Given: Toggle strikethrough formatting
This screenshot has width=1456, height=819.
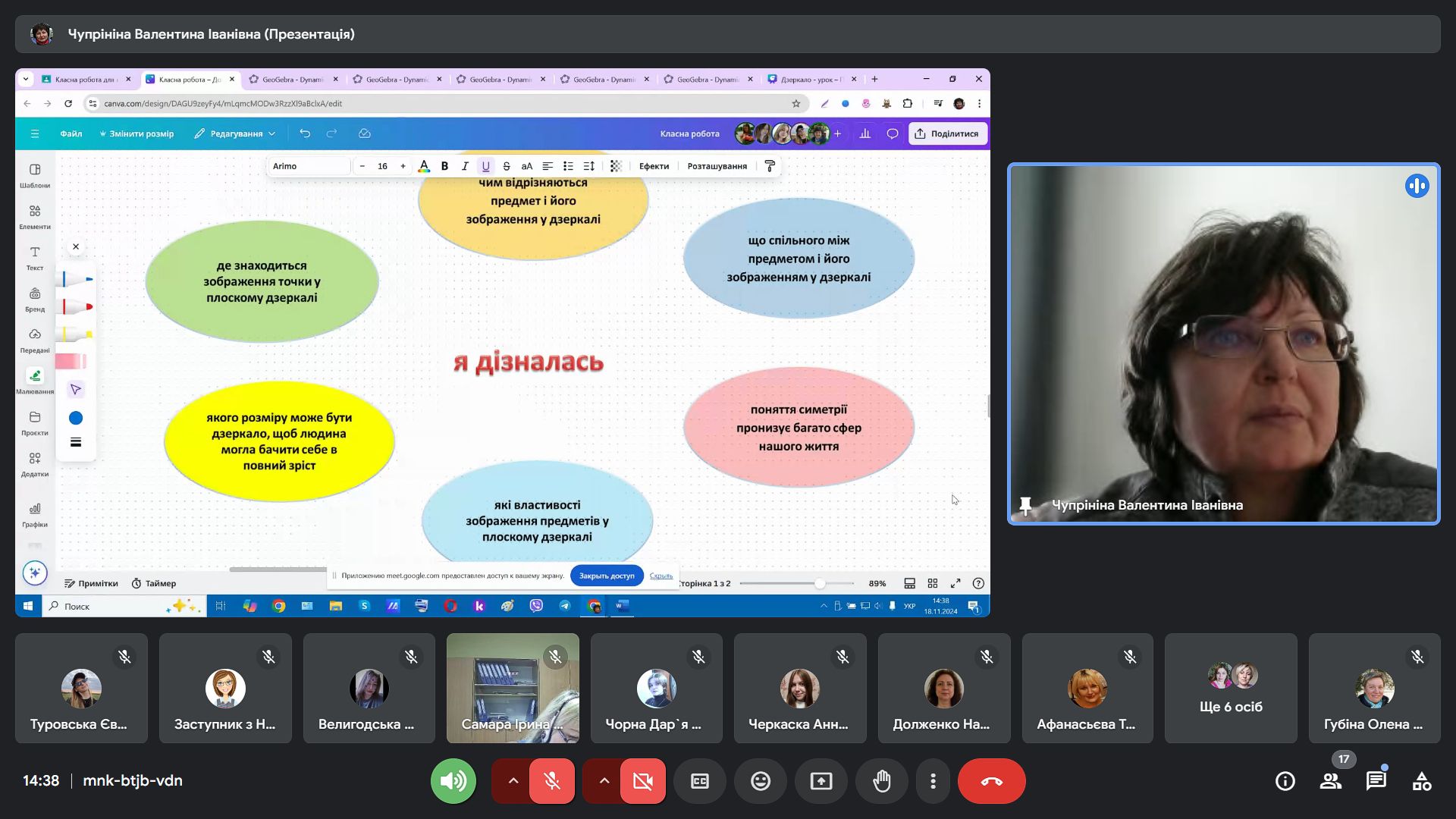Looking at the screenshot, I should click(507, 166).
